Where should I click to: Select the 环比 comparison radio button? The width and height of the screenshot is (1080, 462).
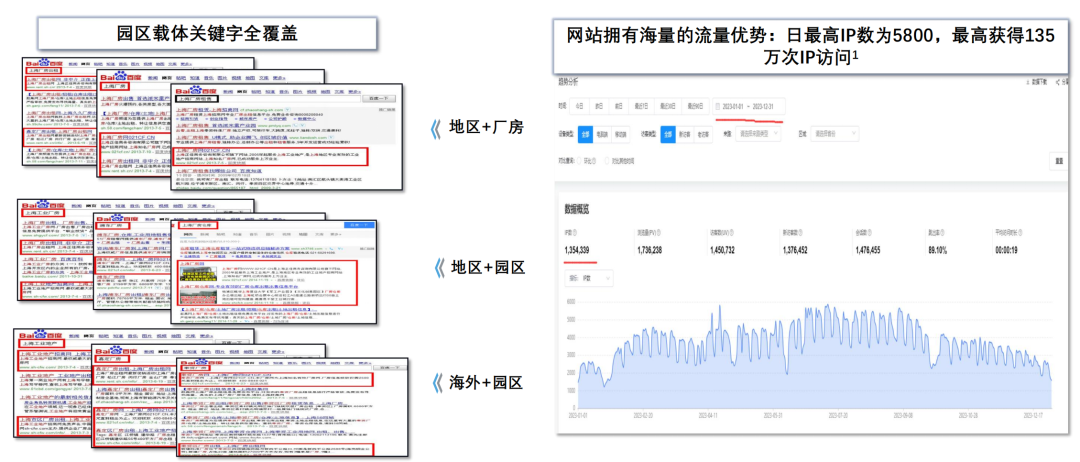point(579,160)
